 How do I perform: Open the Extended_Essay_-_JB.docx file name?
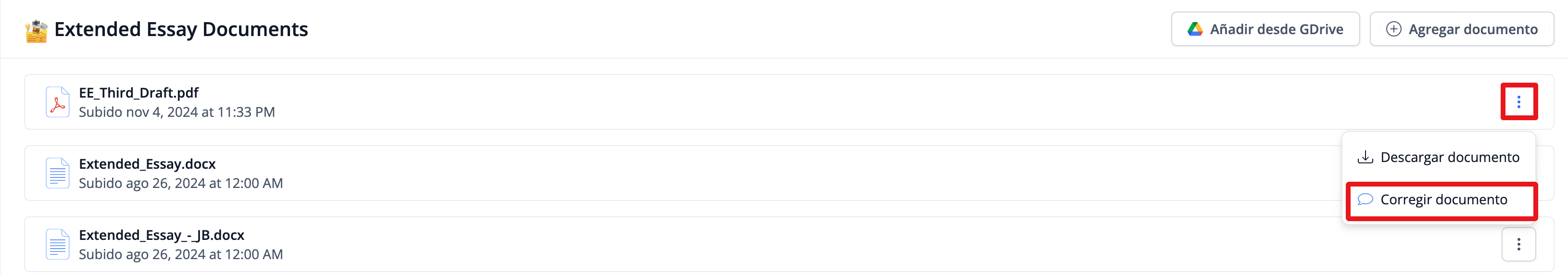tap(161, 235)
